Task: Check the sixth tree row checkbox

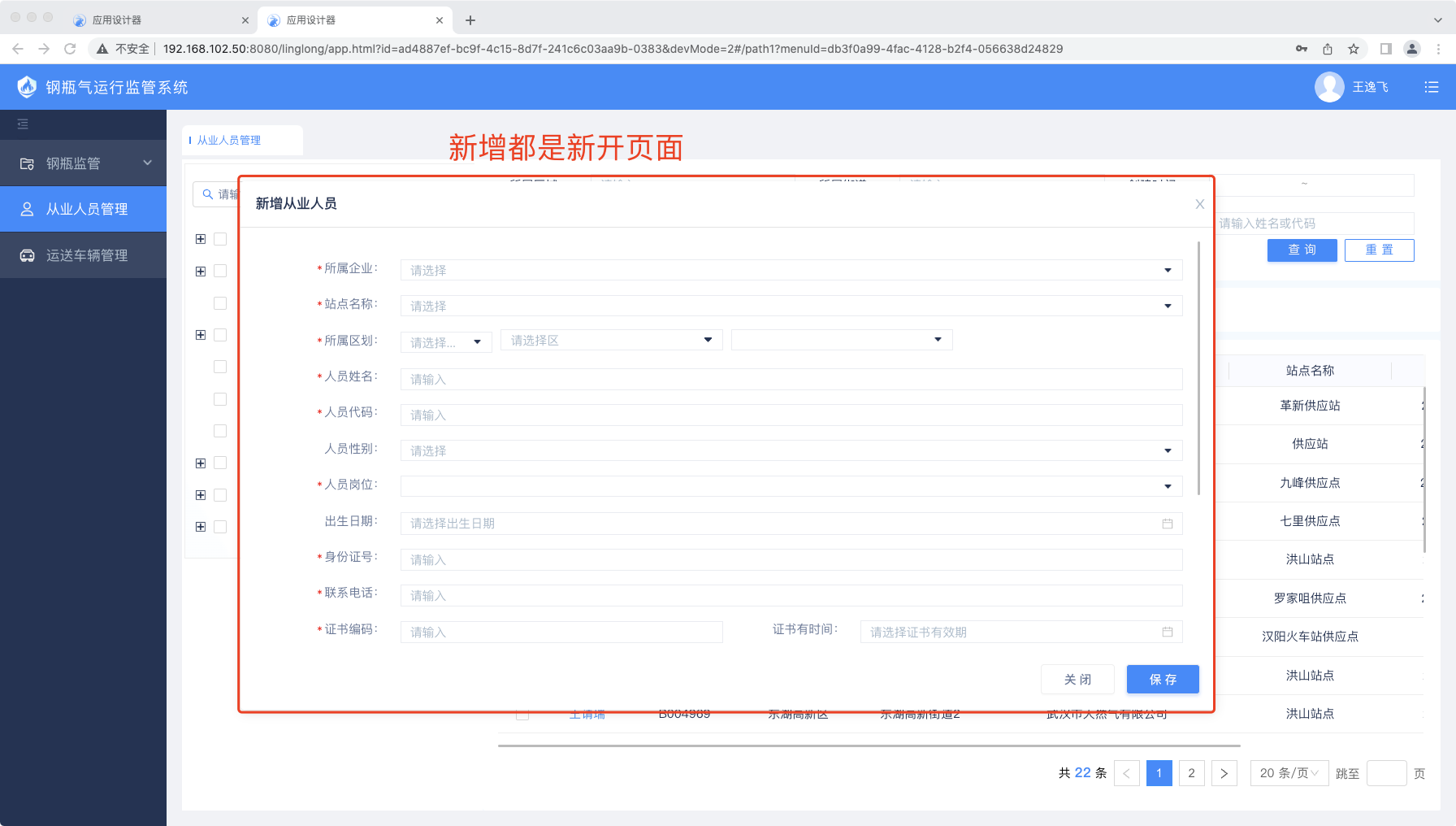Action: pos(220,399)
